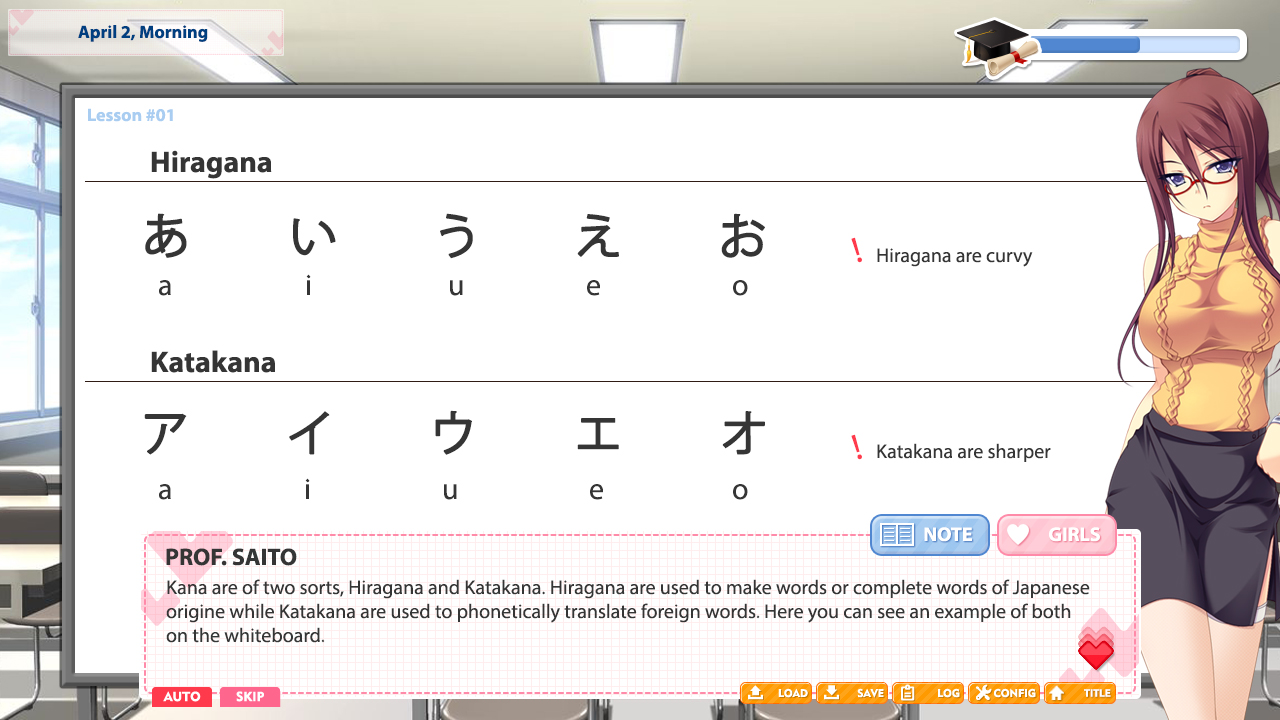Click the 'Hiragana' heading

tap(211, 163)
